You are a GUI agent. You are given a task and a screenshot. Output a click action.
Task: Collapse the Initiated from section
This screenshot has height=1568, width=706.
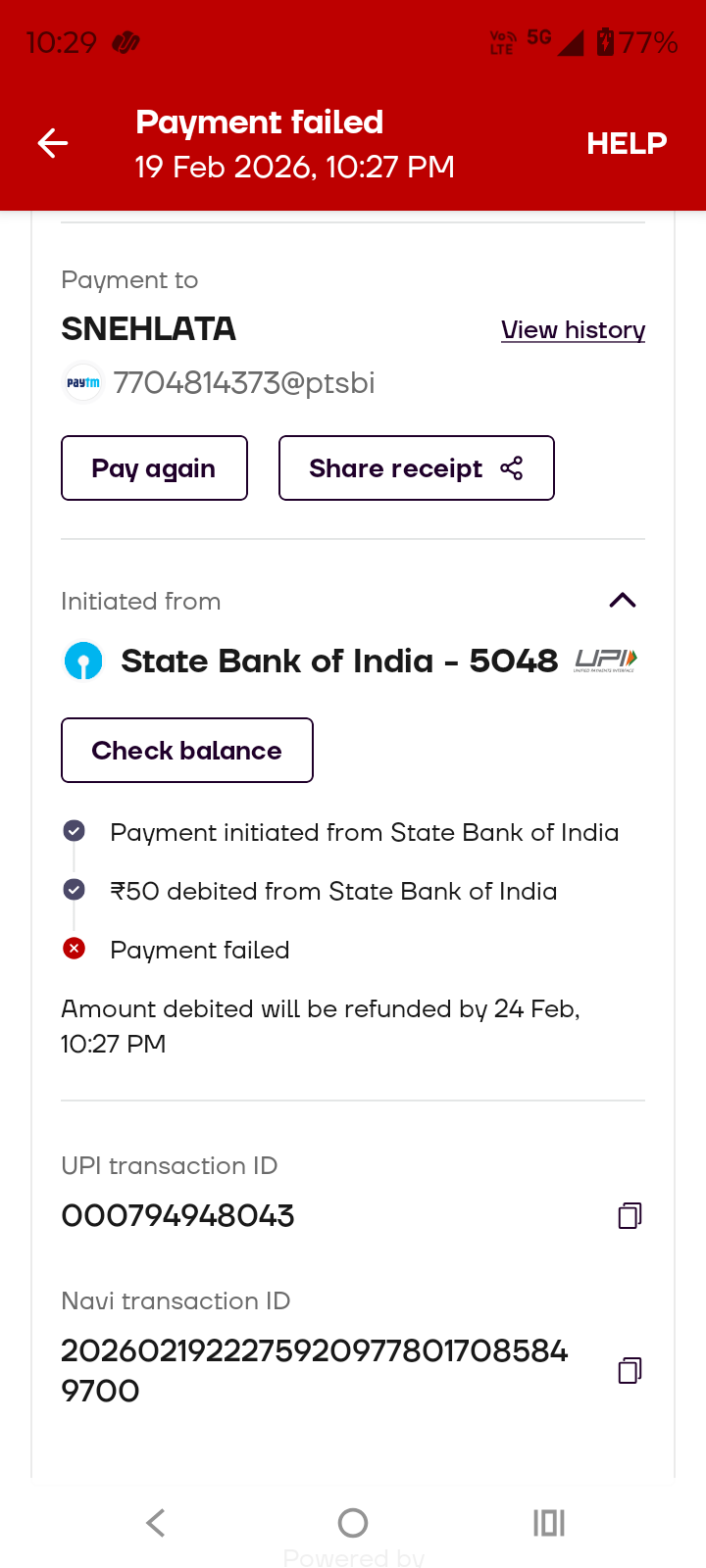pyautogui.click(x=623, y=601)
